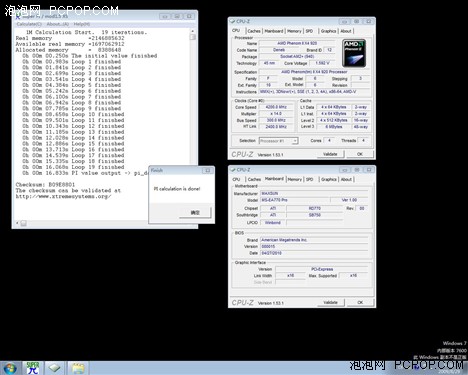
Task: Switch to Caches tab in lower CPU-Z
Action: click(254, 179)
